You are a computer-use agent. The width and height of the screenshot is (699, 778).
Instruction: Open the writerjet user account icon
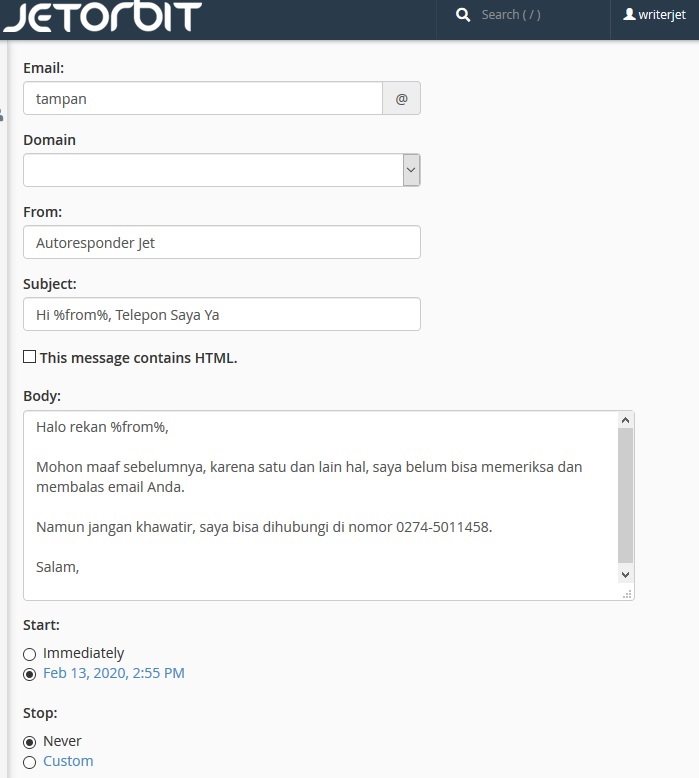(629, 14)
